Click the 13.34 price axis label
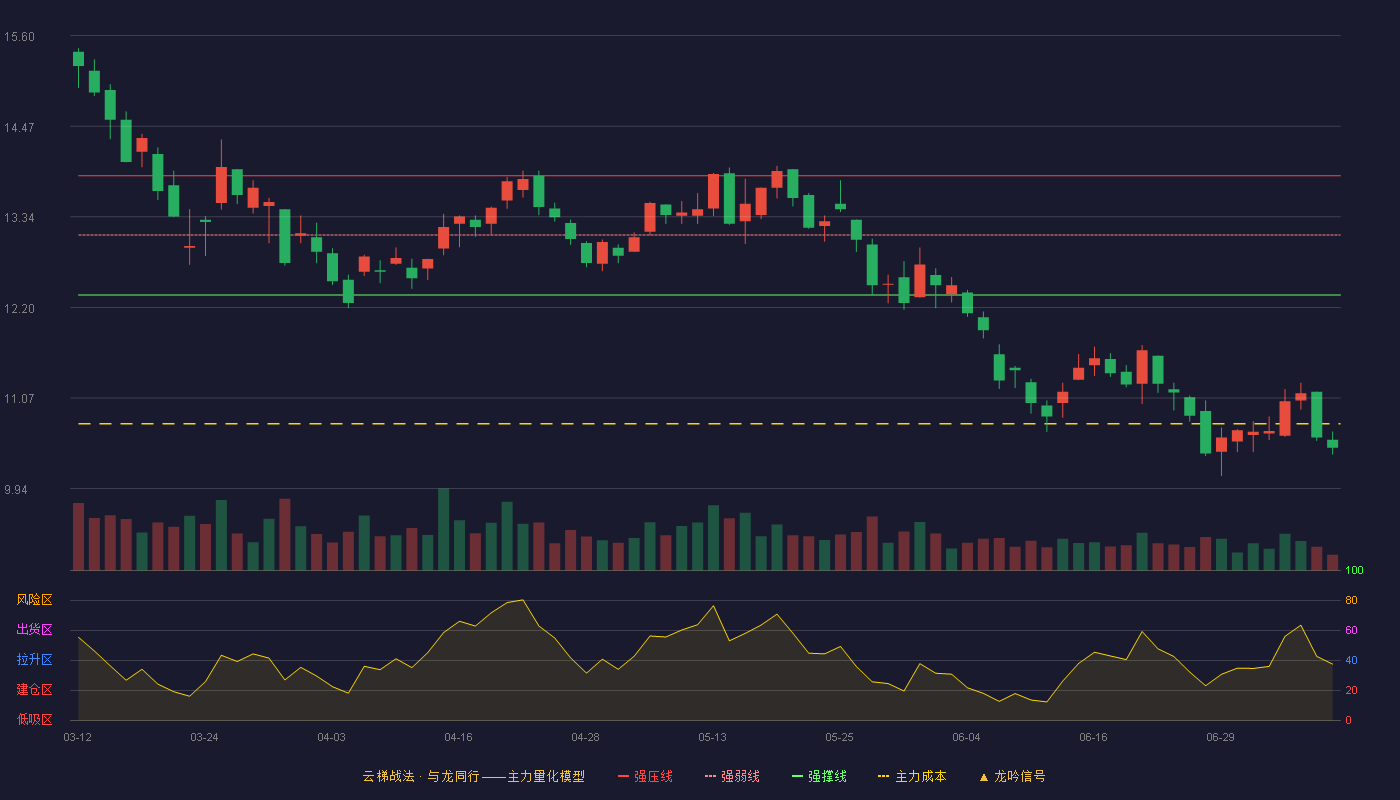Image resolution: width=1400 pixels, height=800 pixels. tap(19, 218)
